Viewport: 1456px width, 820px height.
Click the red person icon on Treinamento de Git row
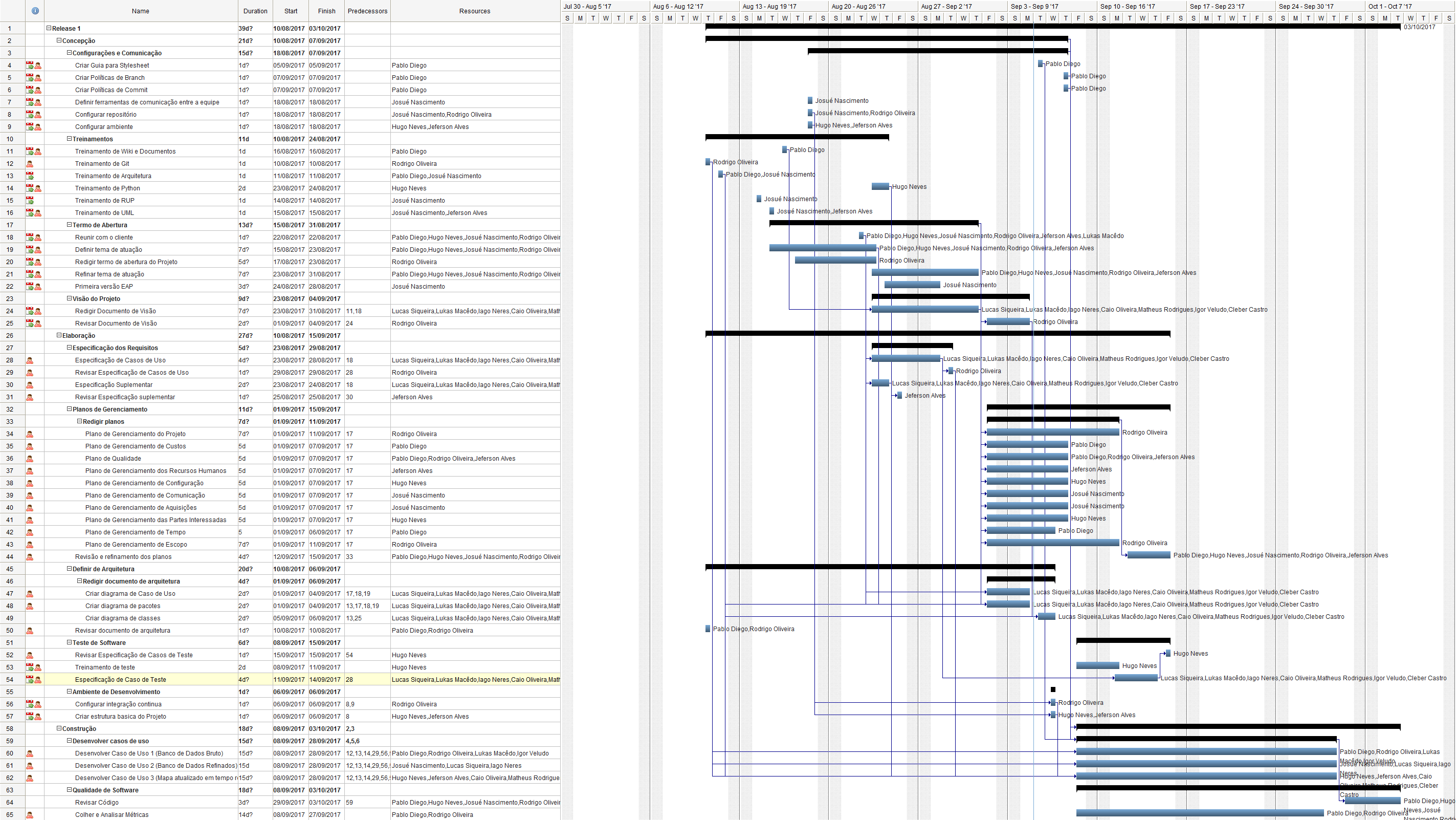[x=30, y=164]
